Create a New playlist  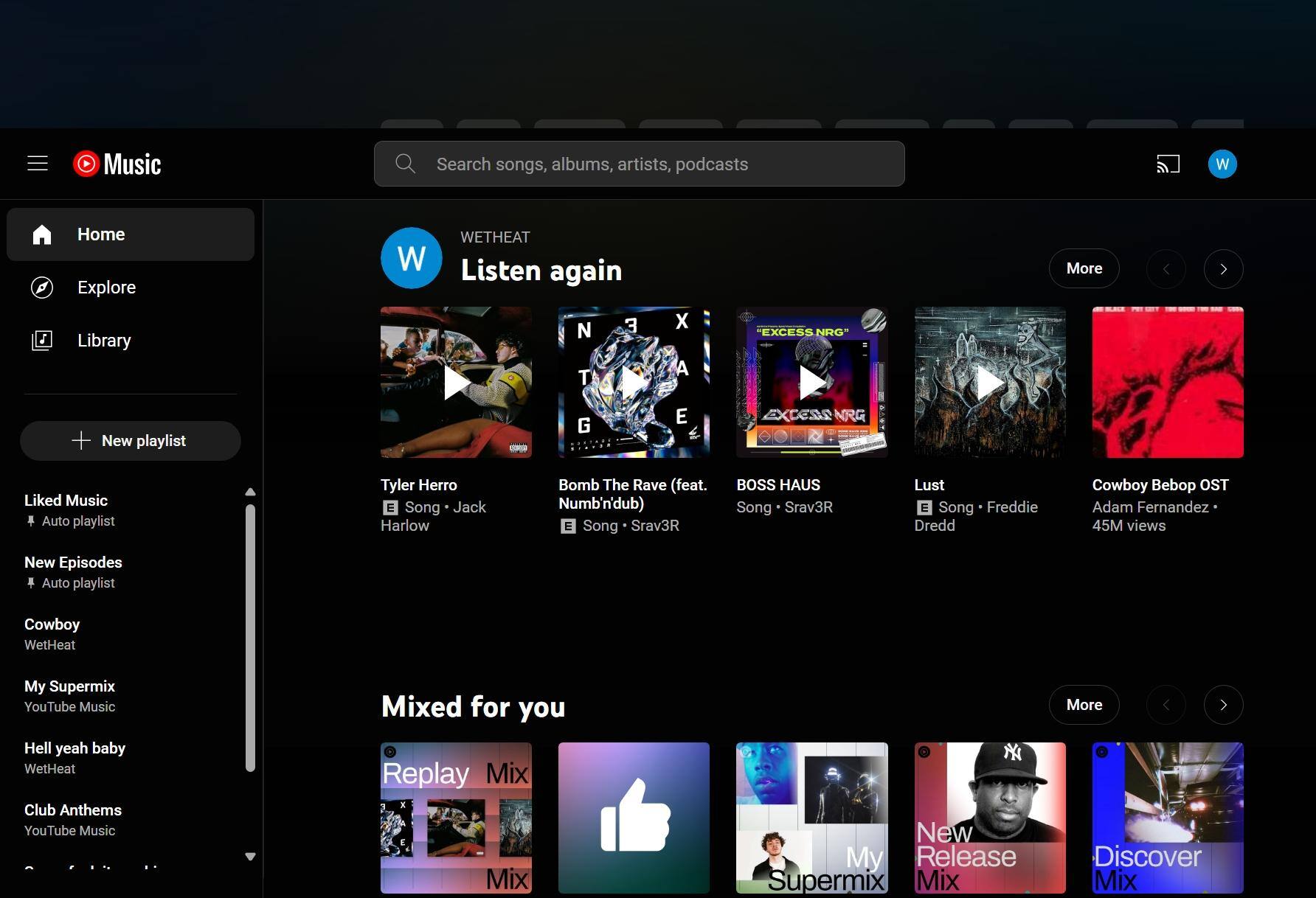[131, 441]
